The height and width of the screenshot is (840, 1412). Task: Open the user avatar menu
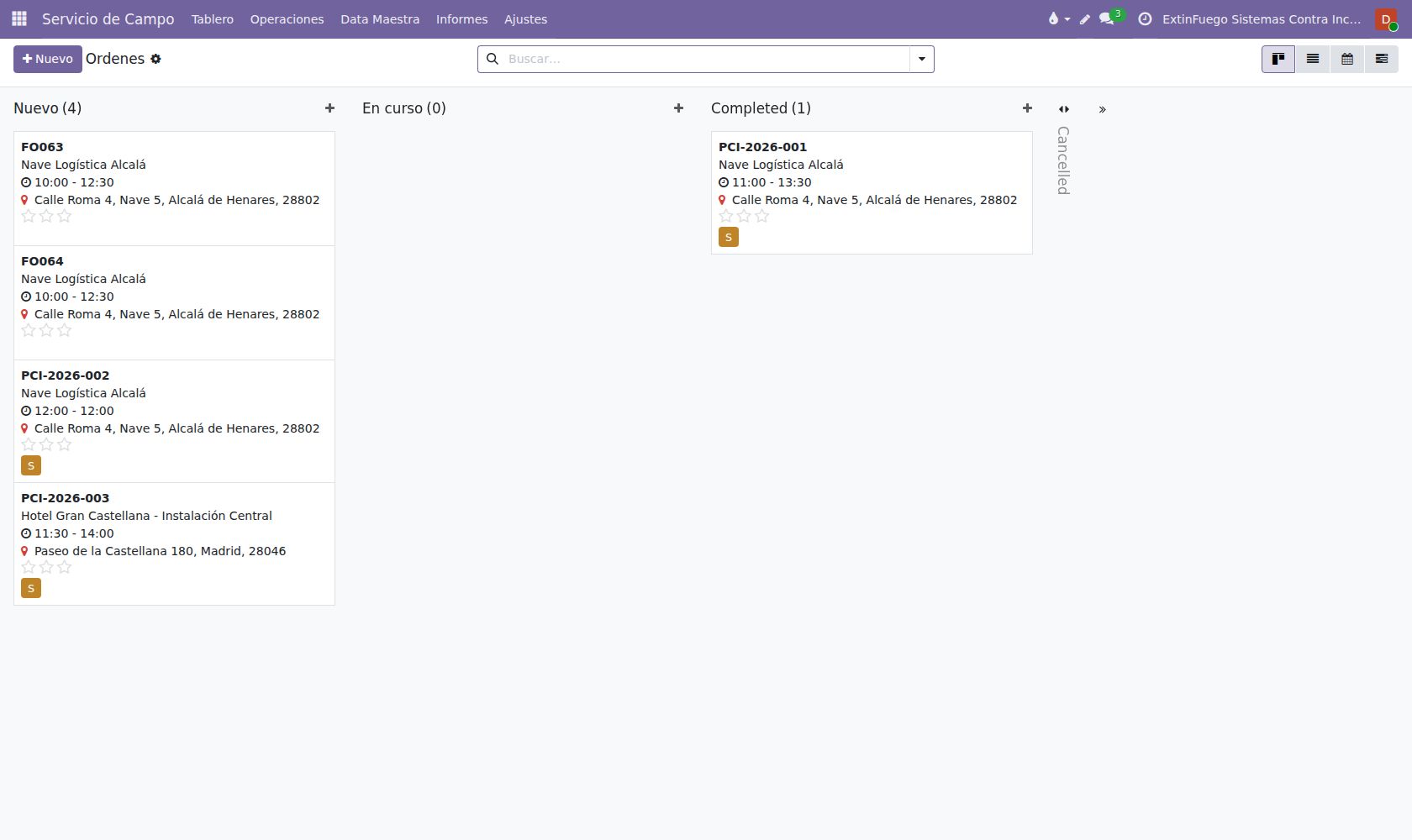pos(1386,18)
